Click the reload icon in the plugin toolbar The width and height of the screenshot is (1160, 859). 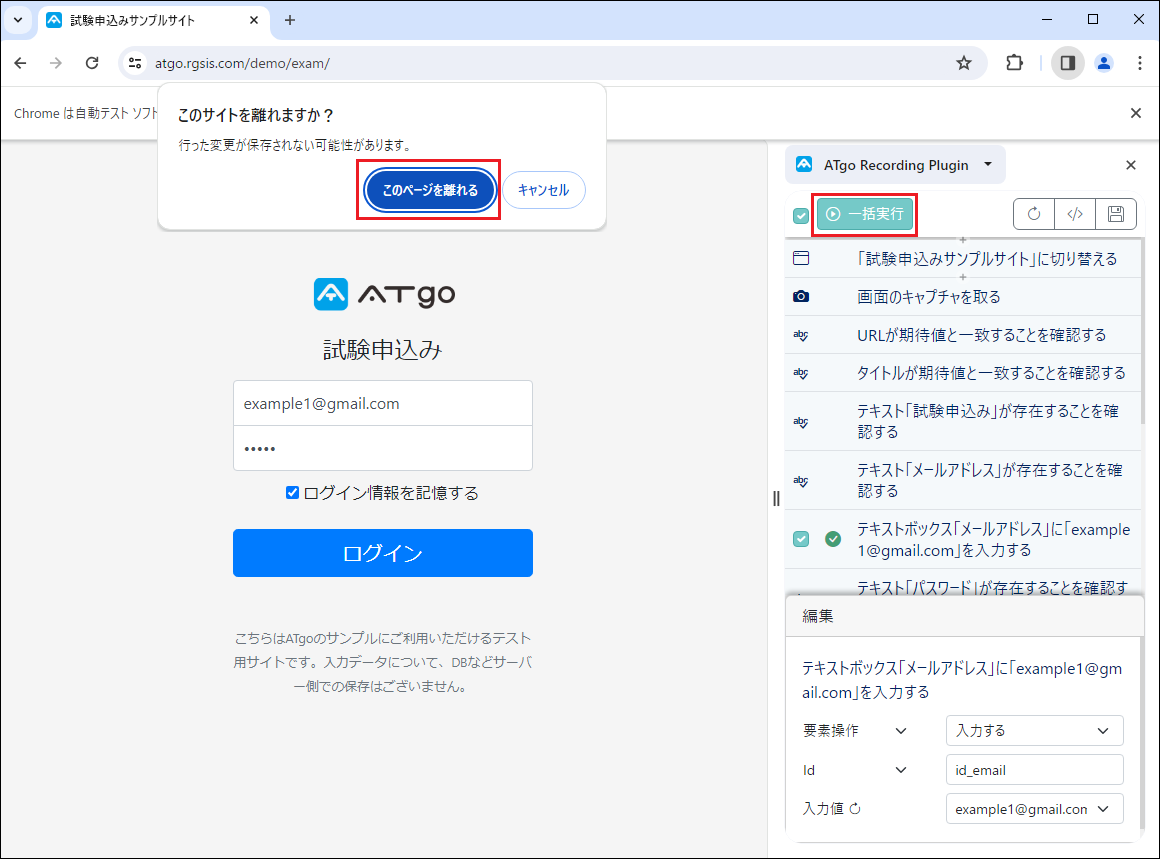(1033, 213)
